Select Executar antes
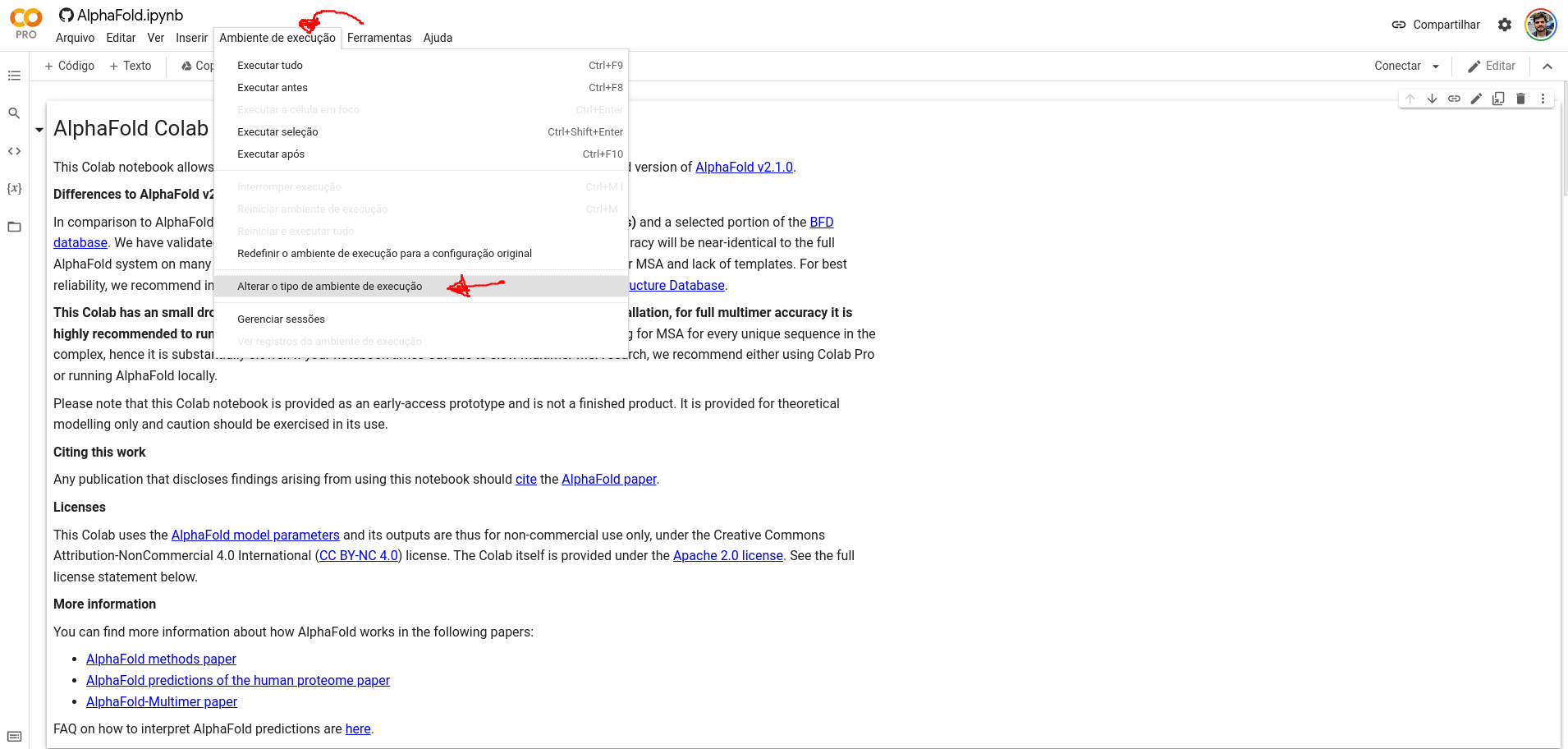The height and width of the screenshot is (749, 1568). 421,88
